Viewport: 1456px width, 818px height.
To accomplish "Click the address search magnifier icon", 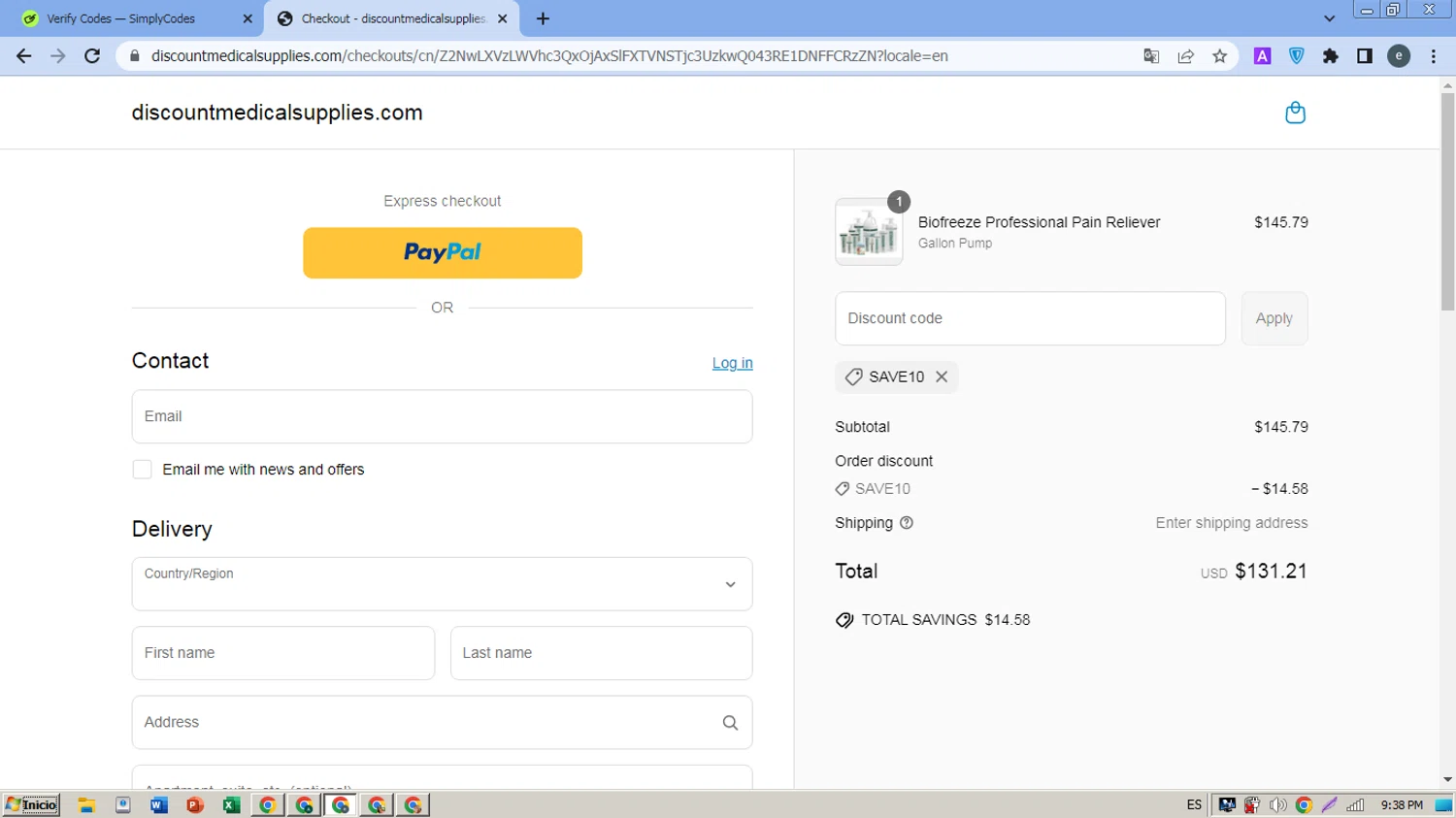I will coord(730,723).
